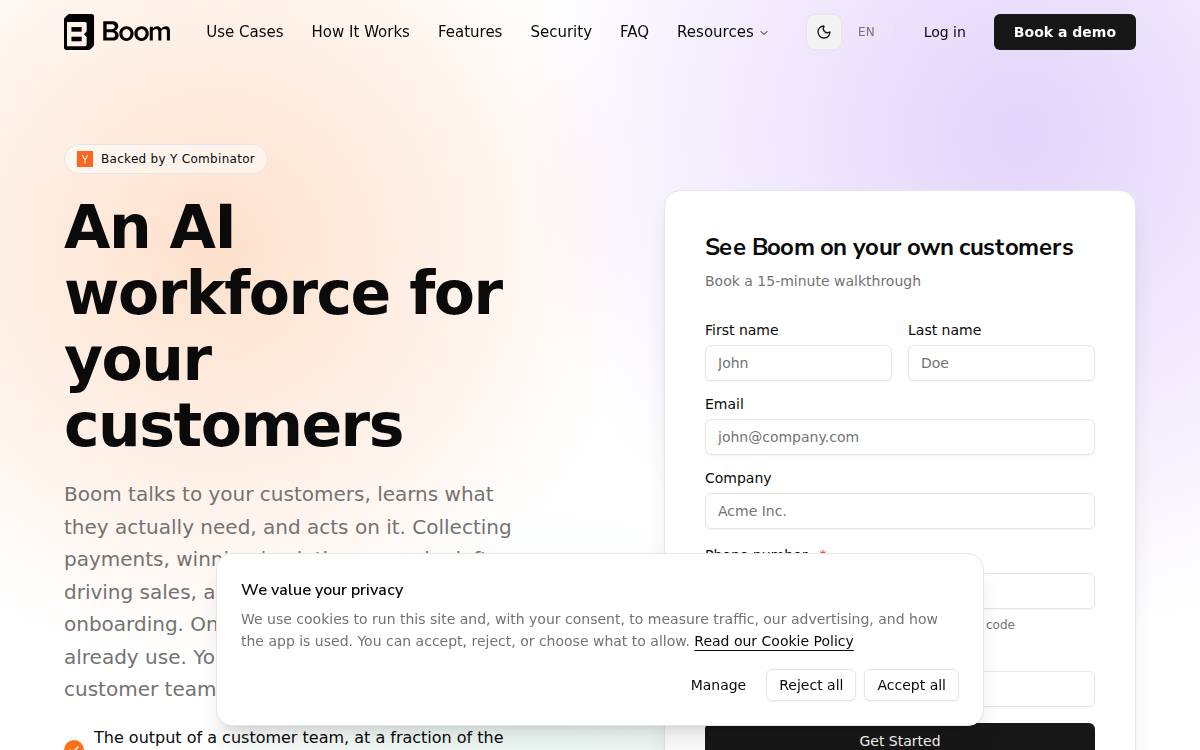1200x750 pixels.
Task: Click the Log in link
Action: pos(945,32)
